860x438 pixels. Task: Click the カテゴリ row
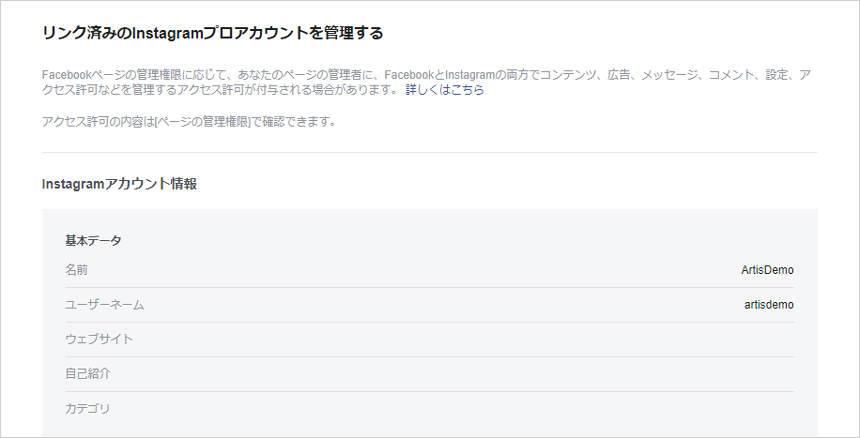click(x=429, y=409)
